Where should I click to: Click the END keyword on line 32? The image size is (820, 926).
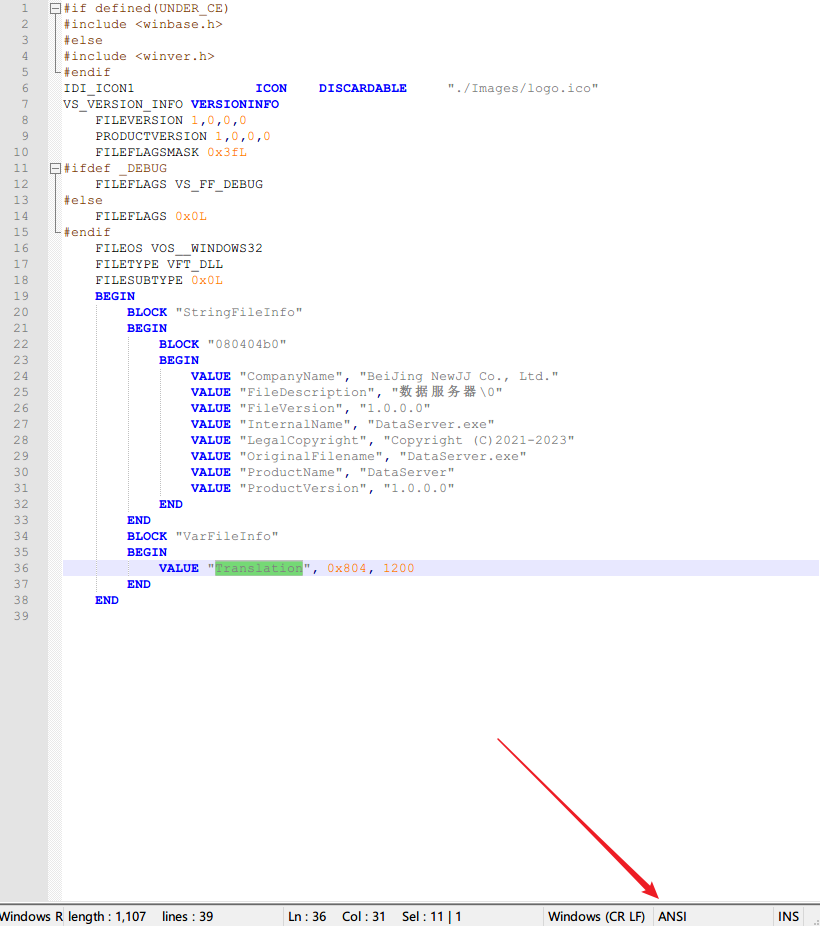pyautogui.click(x=171, y=504)
